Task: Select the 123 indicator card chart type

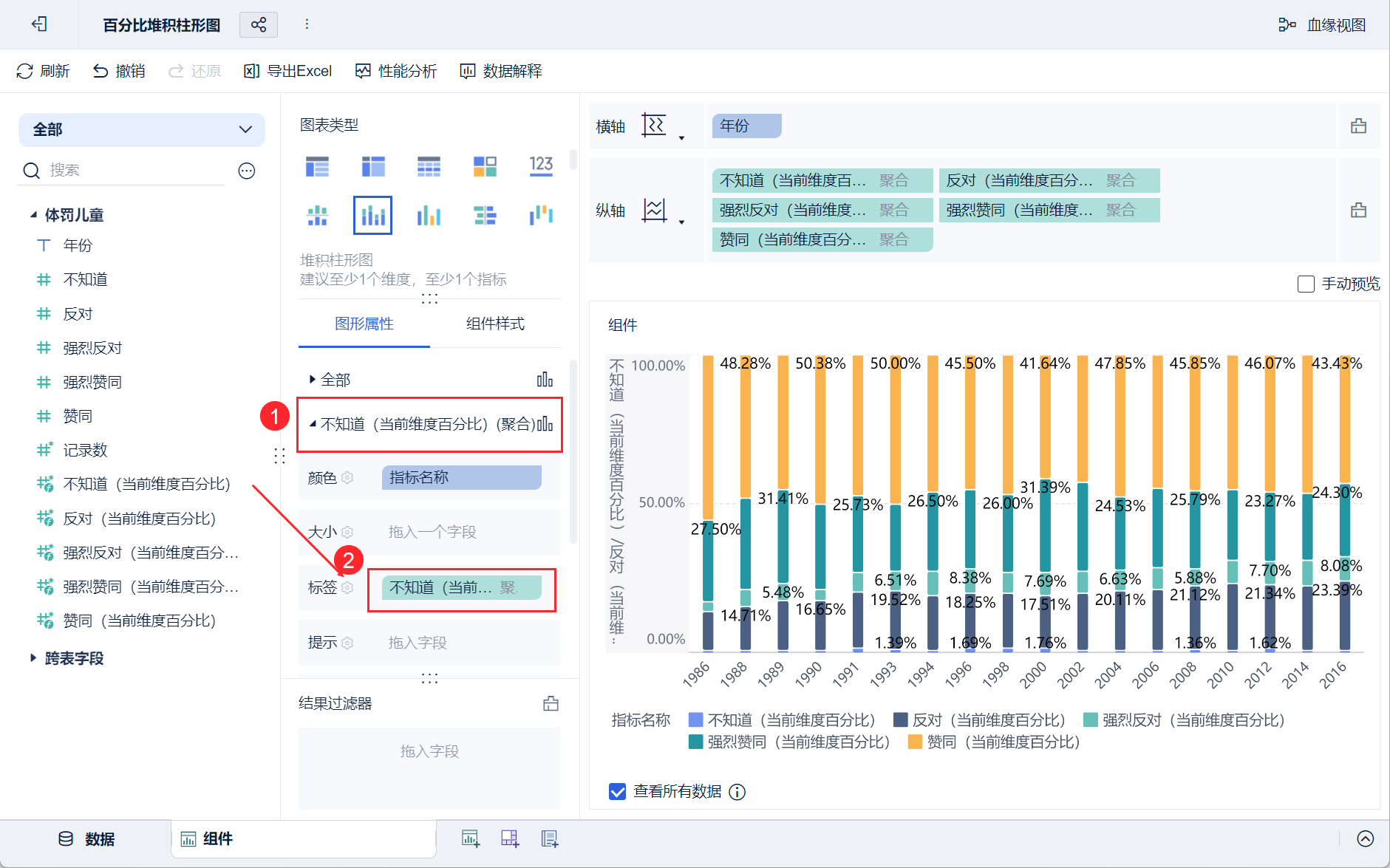Action: [541, 165]
